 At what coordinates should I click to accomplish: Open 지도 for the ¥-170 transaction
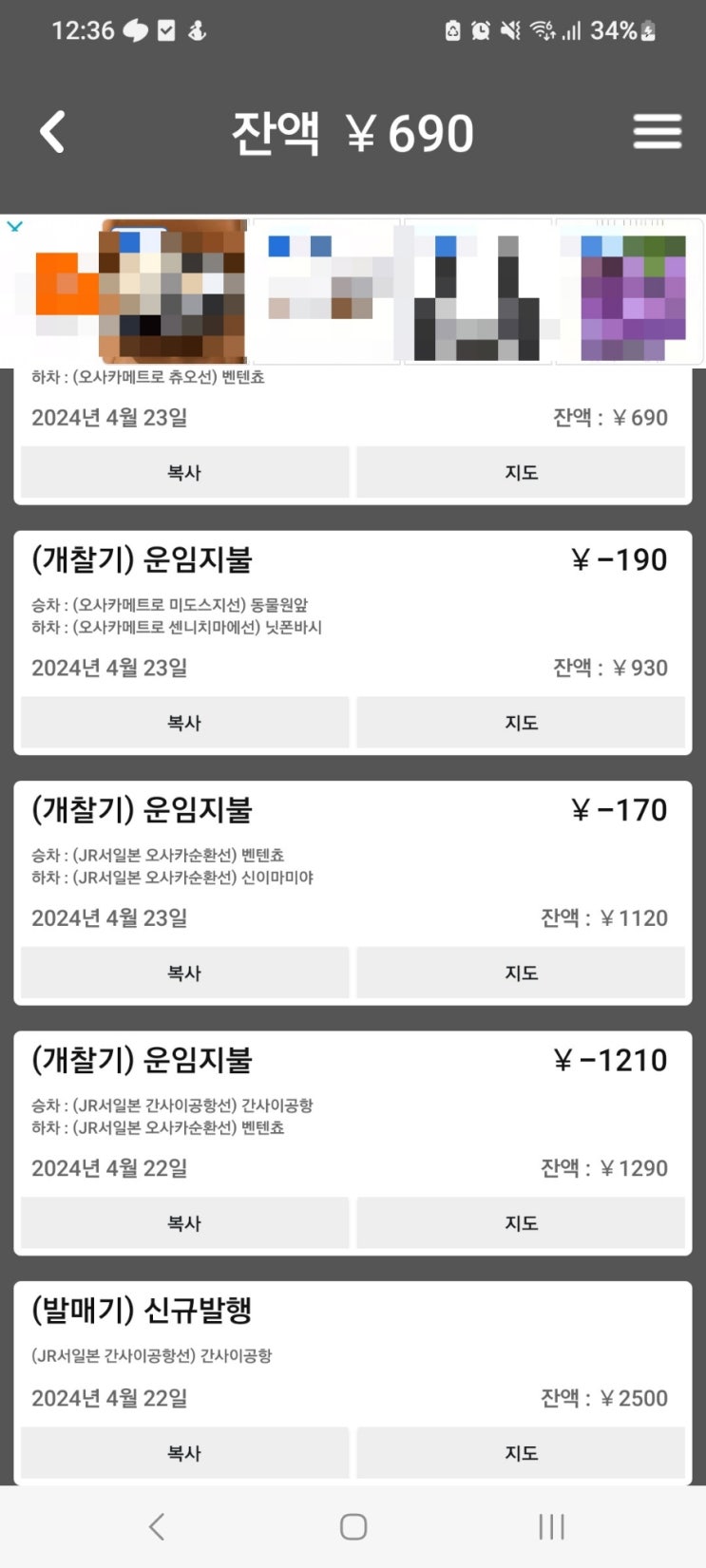[521, 973]
